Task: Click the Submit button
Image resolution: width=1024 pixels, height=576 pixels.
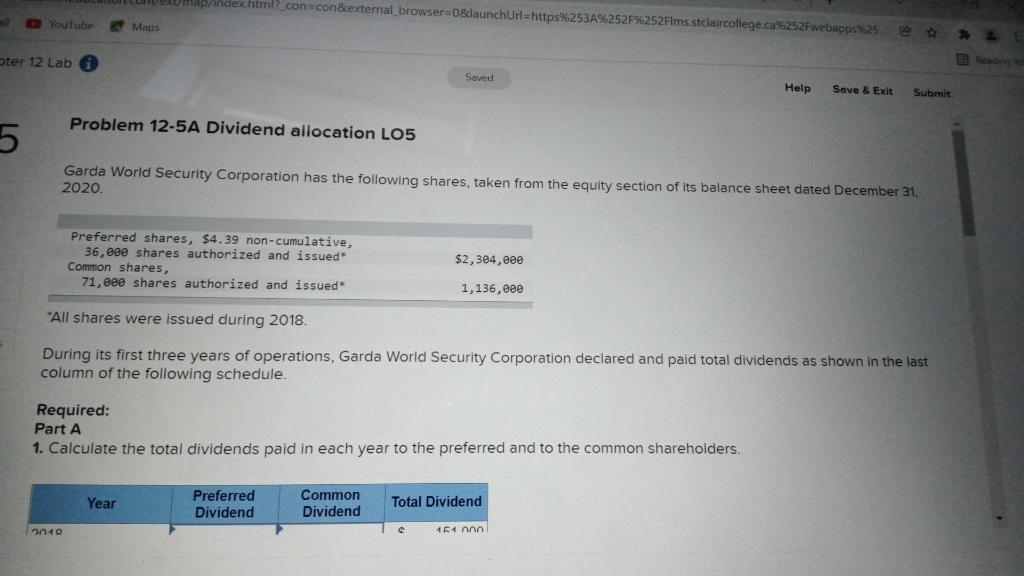Action: pyautogui.click(x=933, y=93)
